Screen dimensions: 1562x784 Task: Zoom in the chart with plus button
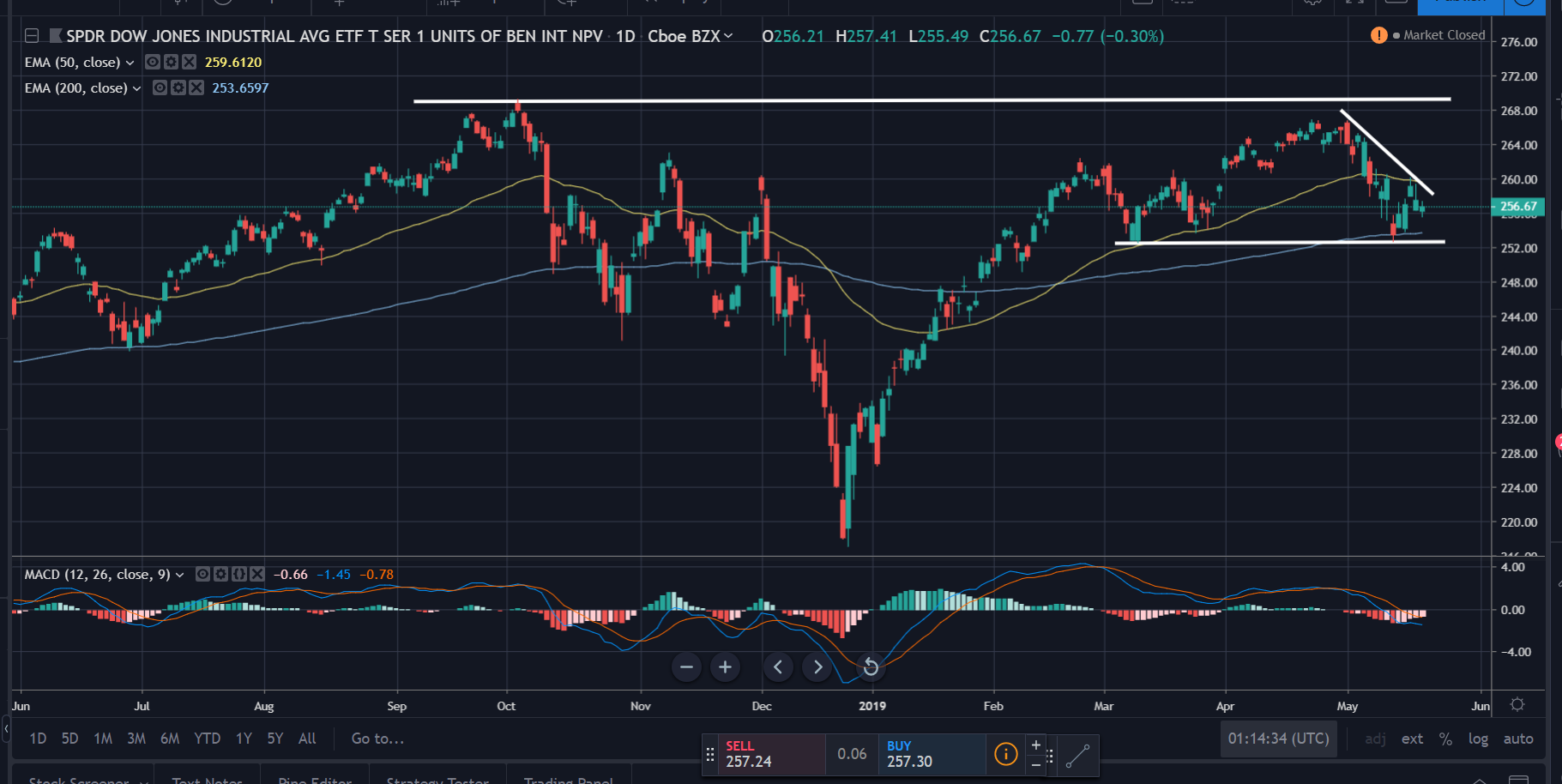[x=725, y=667]
